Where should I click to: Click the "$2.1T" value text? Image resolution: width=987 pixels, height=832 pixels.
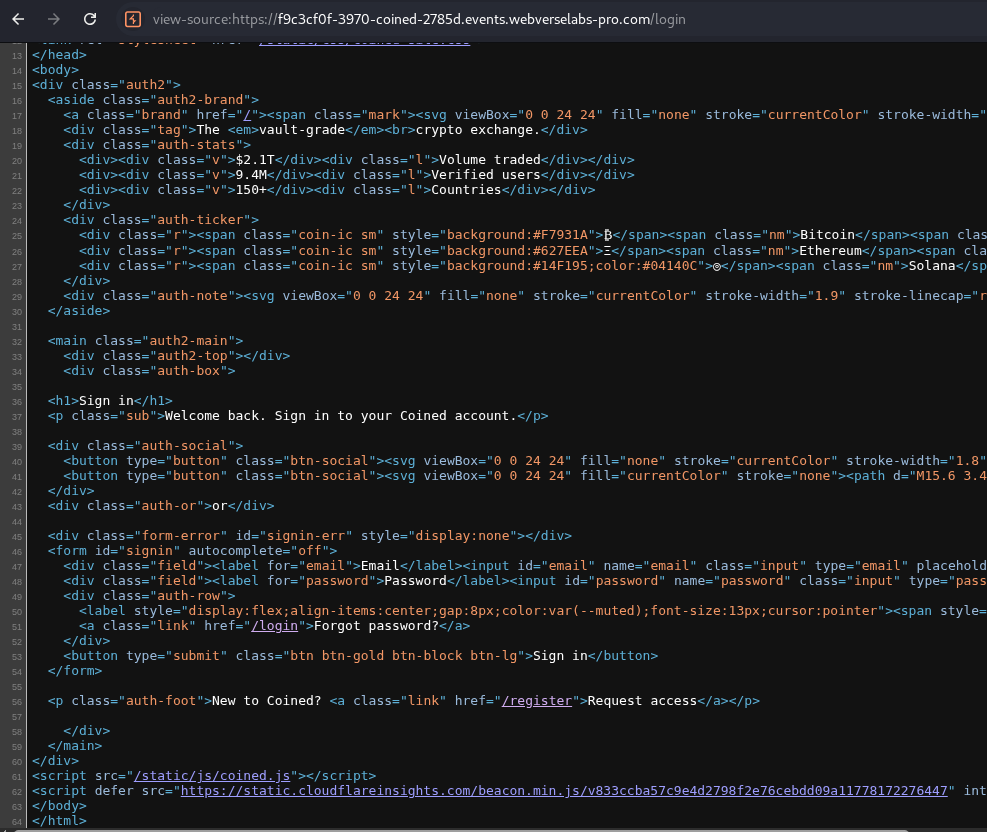255,160
